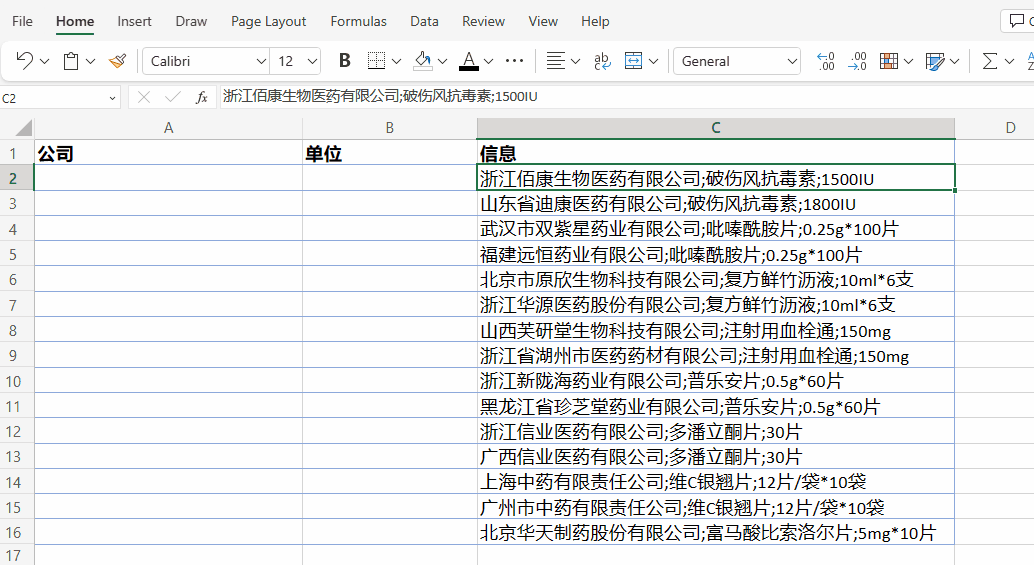
Task: Click cell with 北京华天制药股份有限公司
Action: [x=715, y=533]
